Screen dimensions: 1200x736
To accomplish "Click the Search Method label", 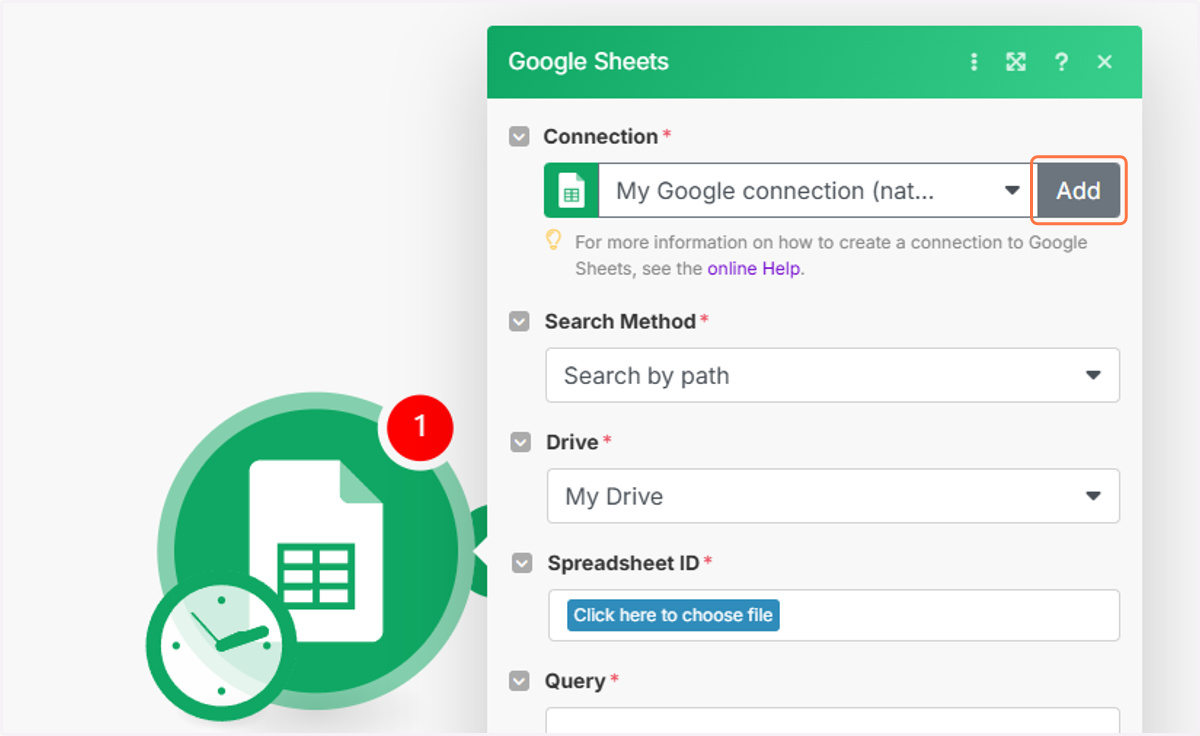I will (x=620, y=322).
